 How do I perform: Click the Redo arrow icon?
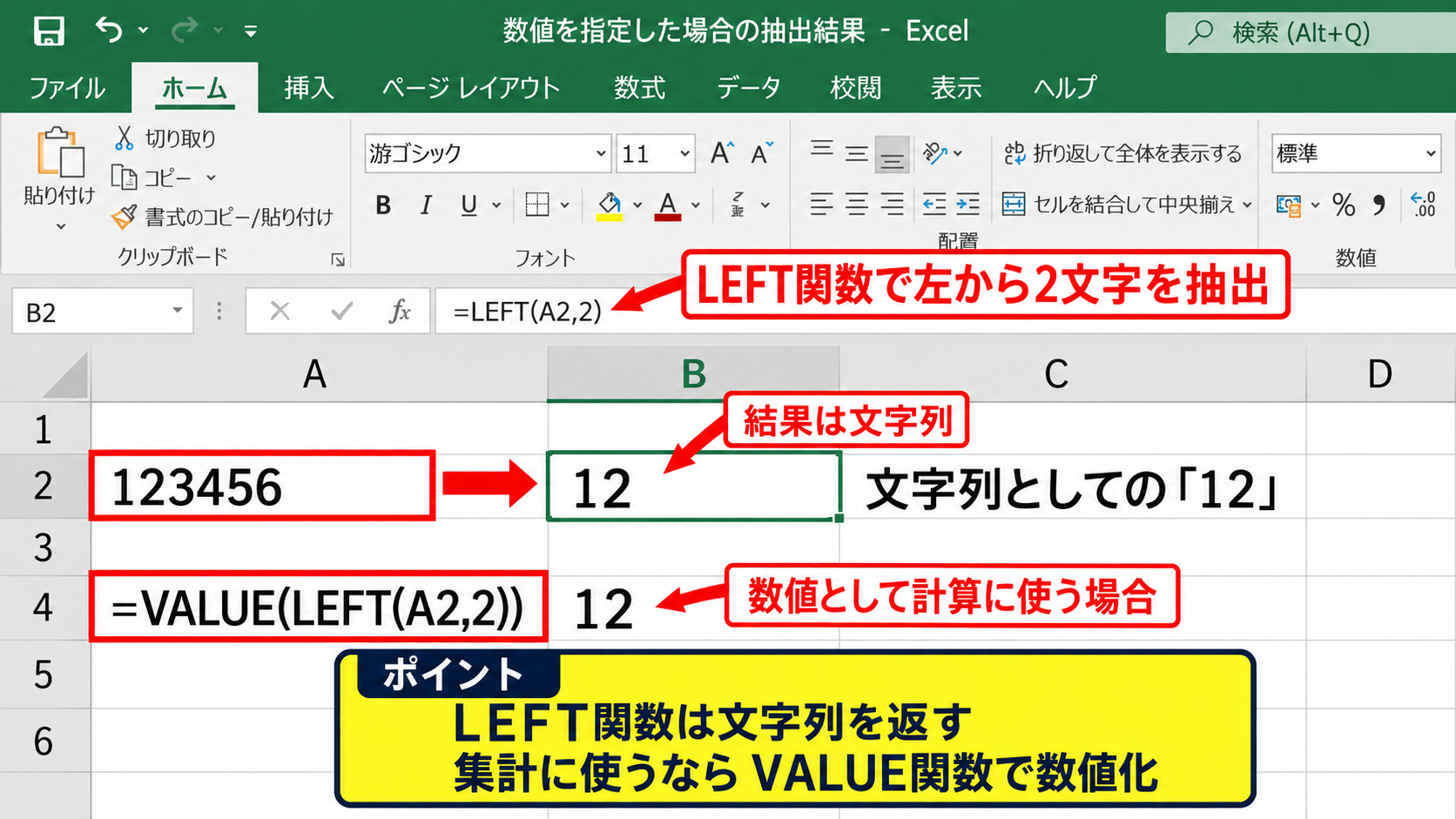(x=184, y=30)
